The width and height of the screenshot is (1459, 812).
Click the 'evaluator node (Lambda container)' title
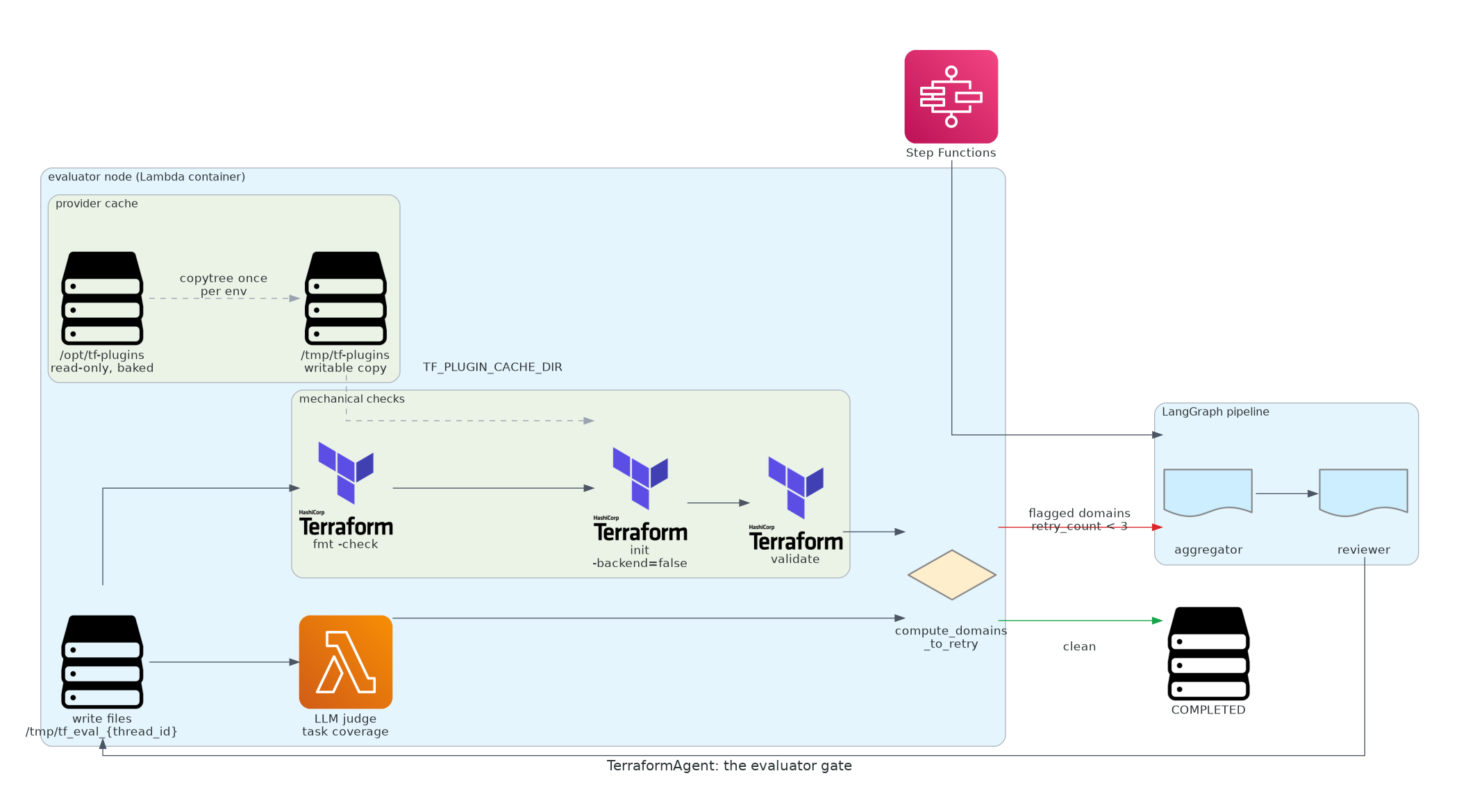147,177
